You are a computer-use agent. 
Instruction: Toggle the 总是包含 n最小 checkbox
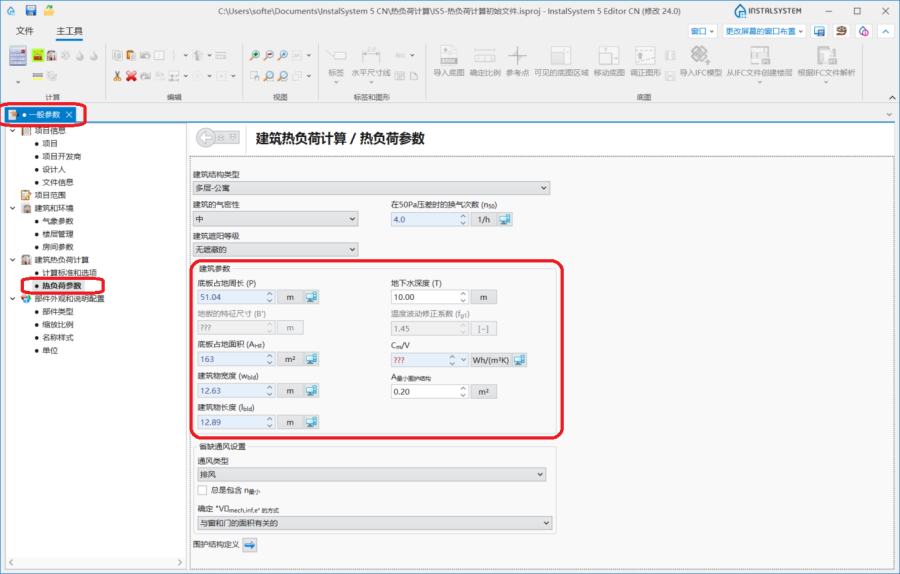202,490
